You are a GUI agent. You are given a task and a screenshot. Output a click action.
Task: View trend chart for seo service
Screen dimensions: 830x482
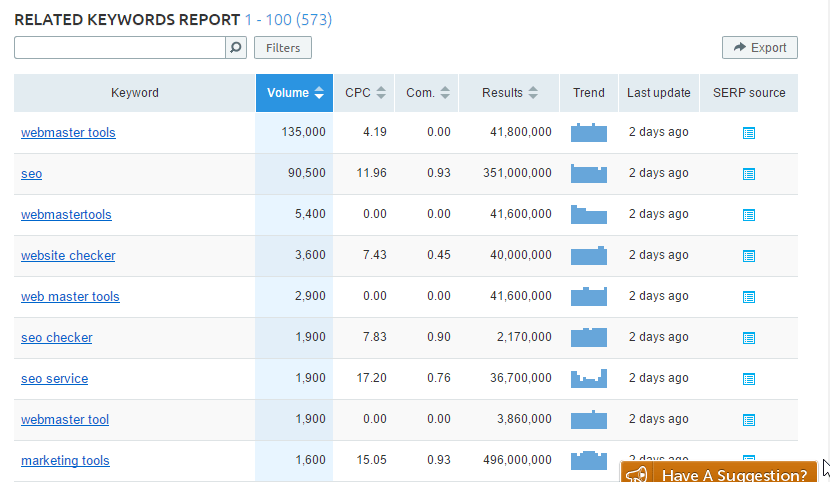(x=589, y=378)
